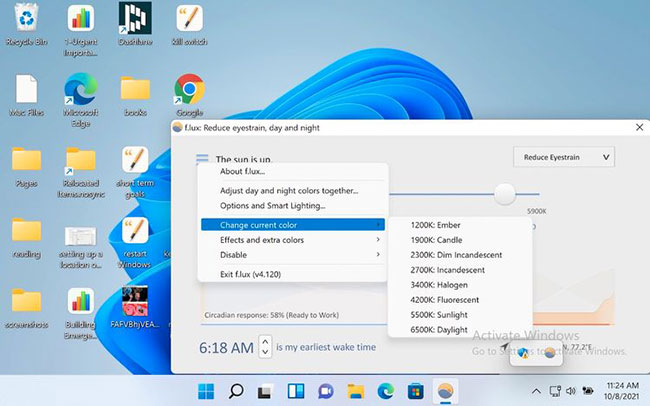Open the Windows Start menu
Viewport: 650px width, 406px height.
pyautogui.click(x=206, y=391)
